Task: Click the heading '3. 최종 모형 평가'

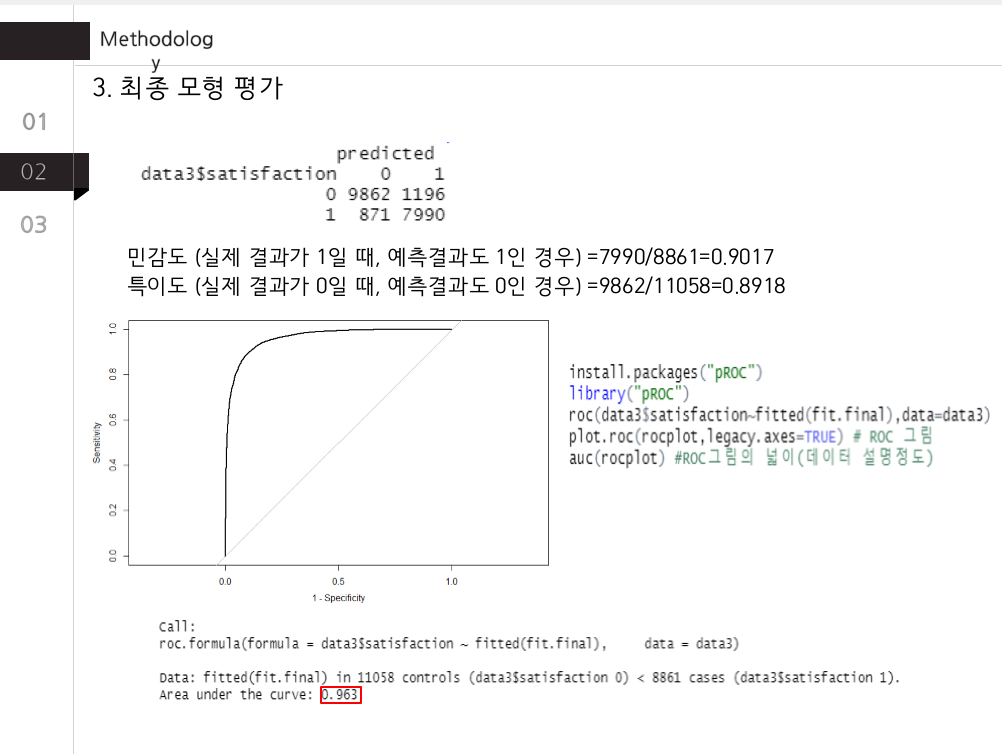Action: pos(187,88)
